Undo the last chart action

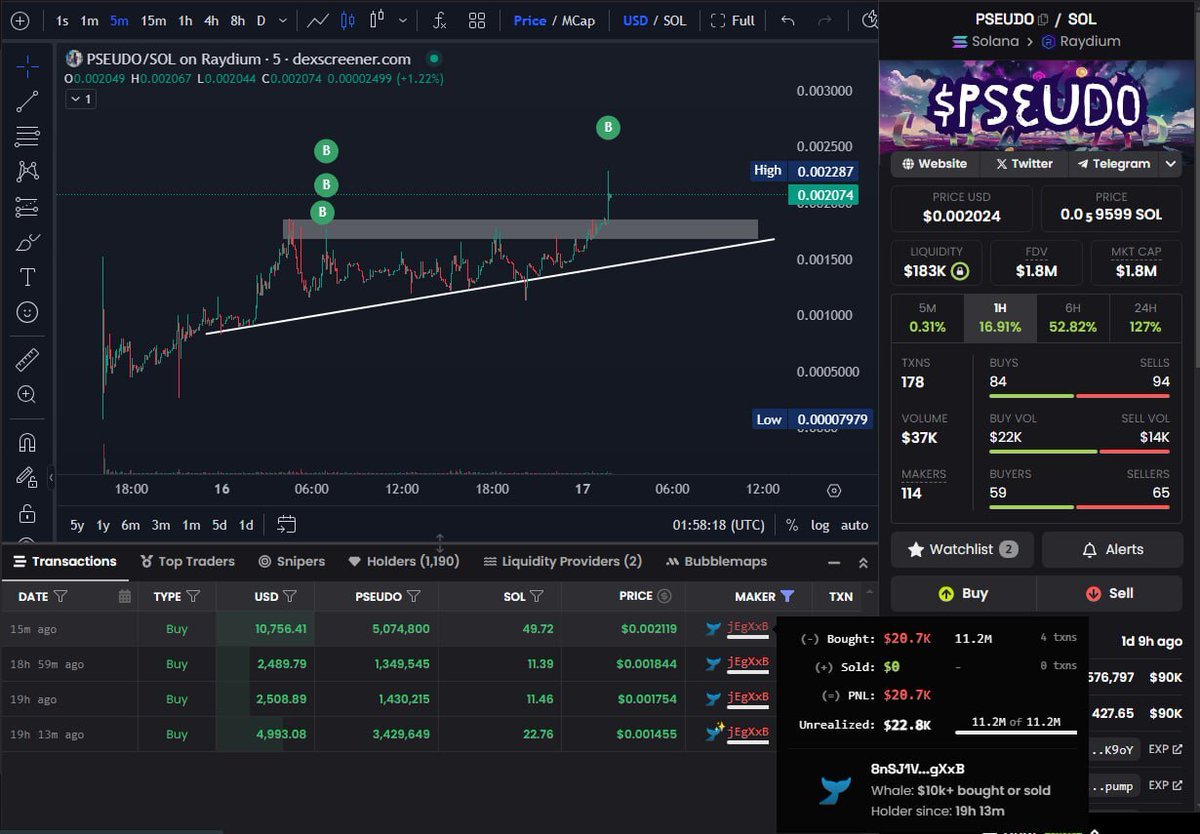788,20
